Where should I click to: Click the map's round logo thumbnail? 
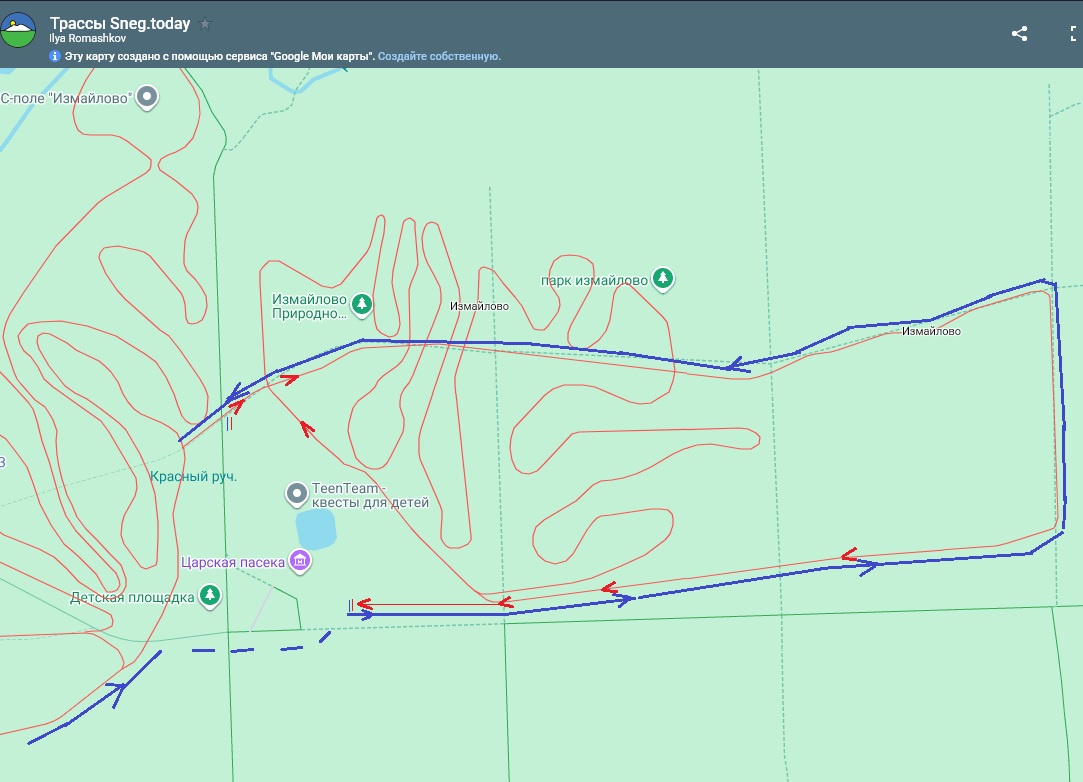(x=19, y=31)
